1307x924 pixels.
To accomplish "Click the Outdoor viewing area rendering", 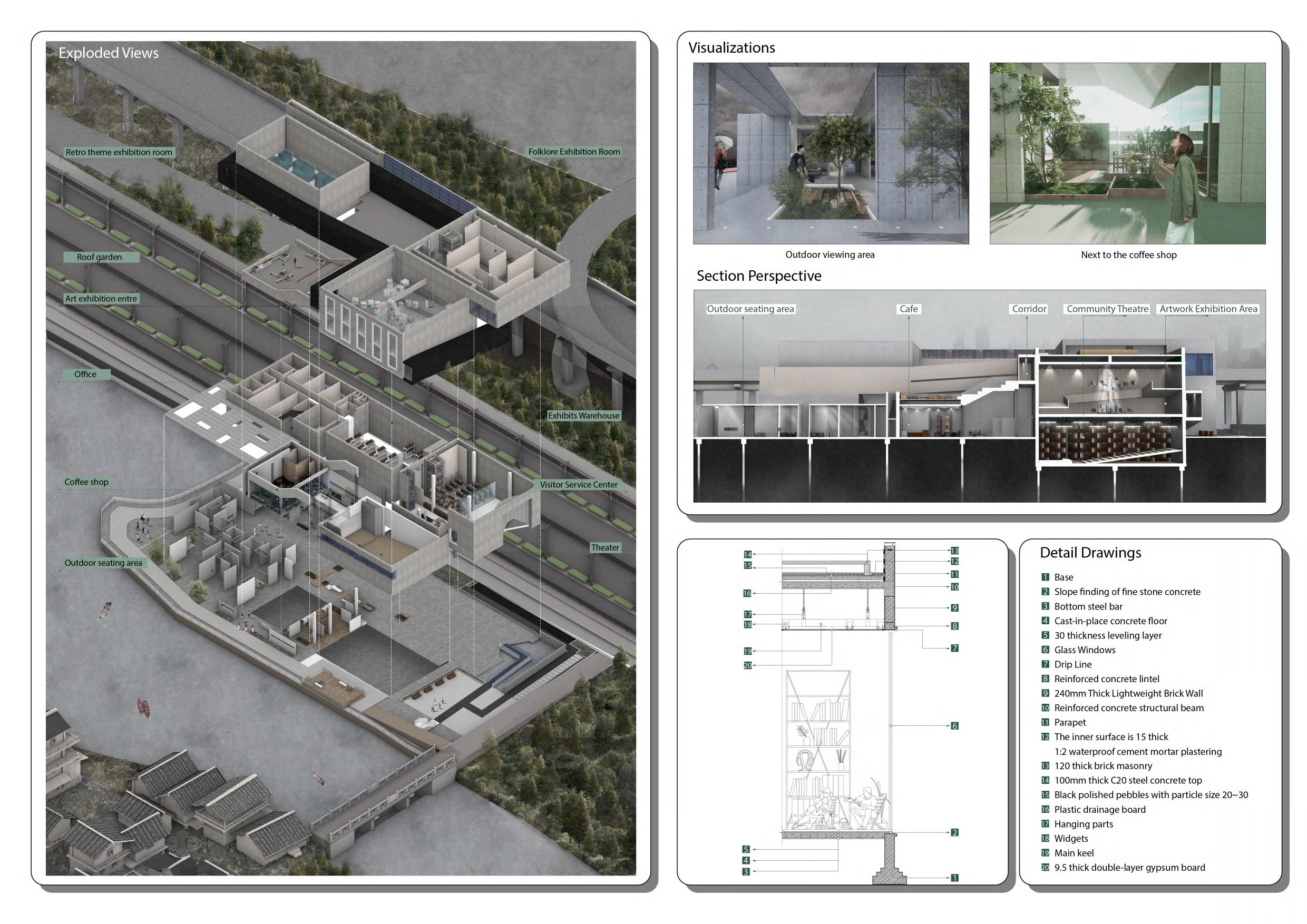I will click(831, 154).
